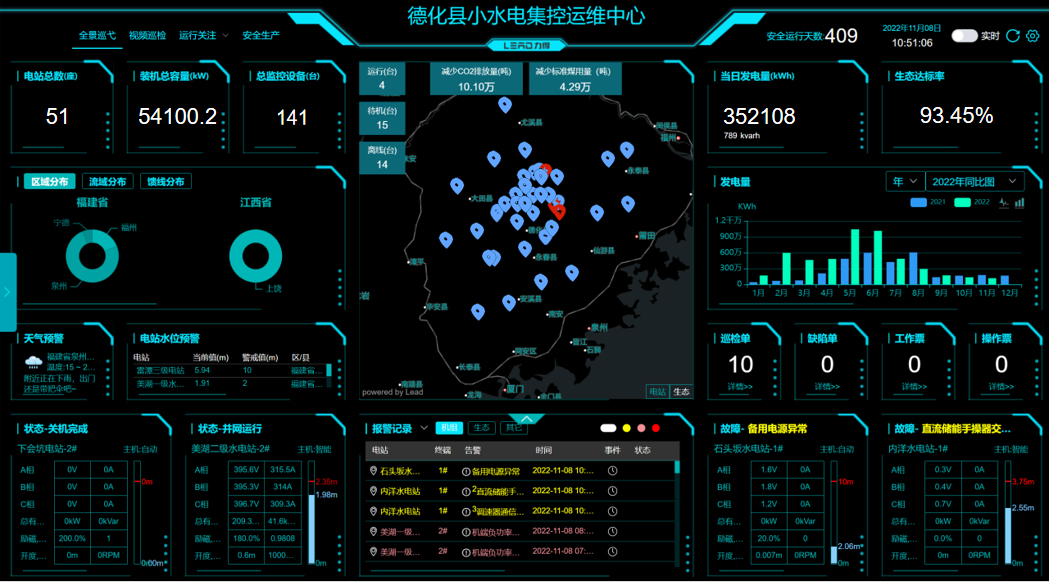1049x582 pixels.
Task: Open settings via the gear icon
Action: click(1033, 36)
